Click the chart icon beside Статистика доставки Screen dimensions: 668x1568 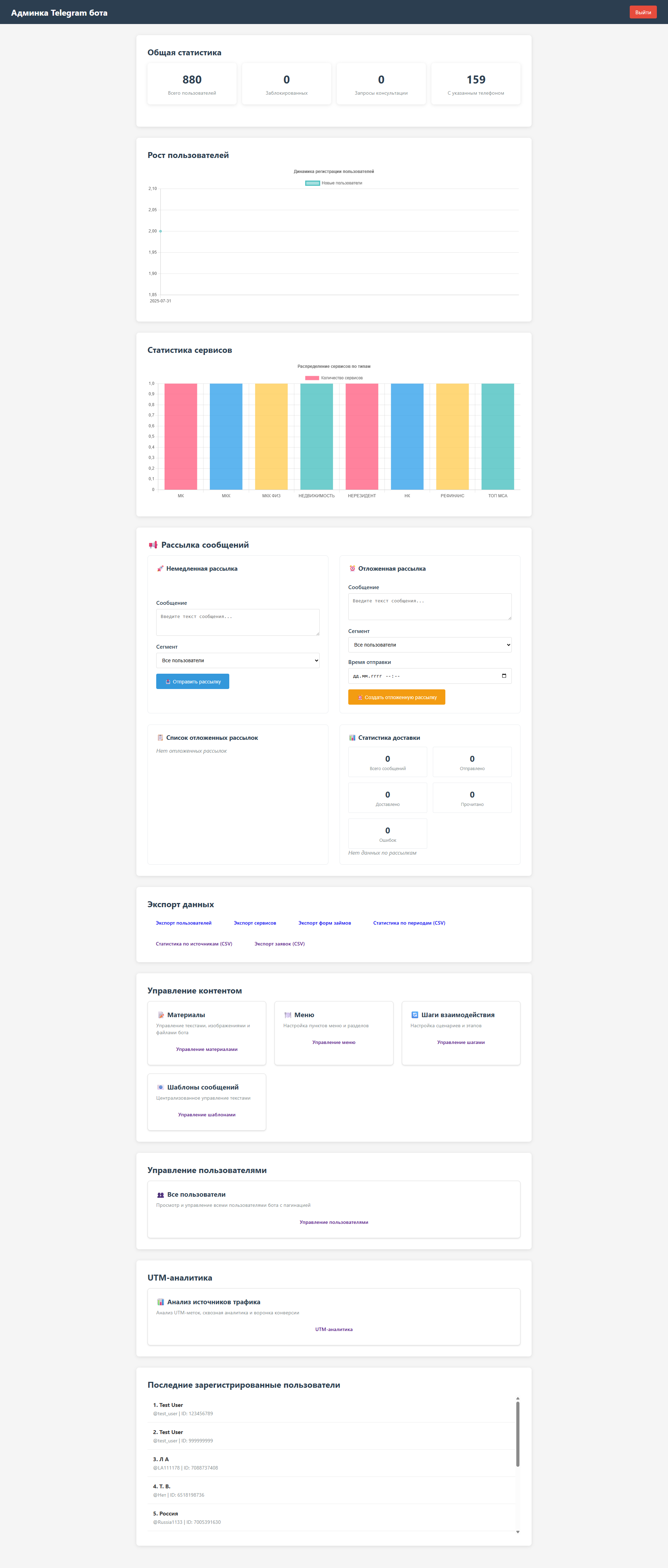click(352, 738)
